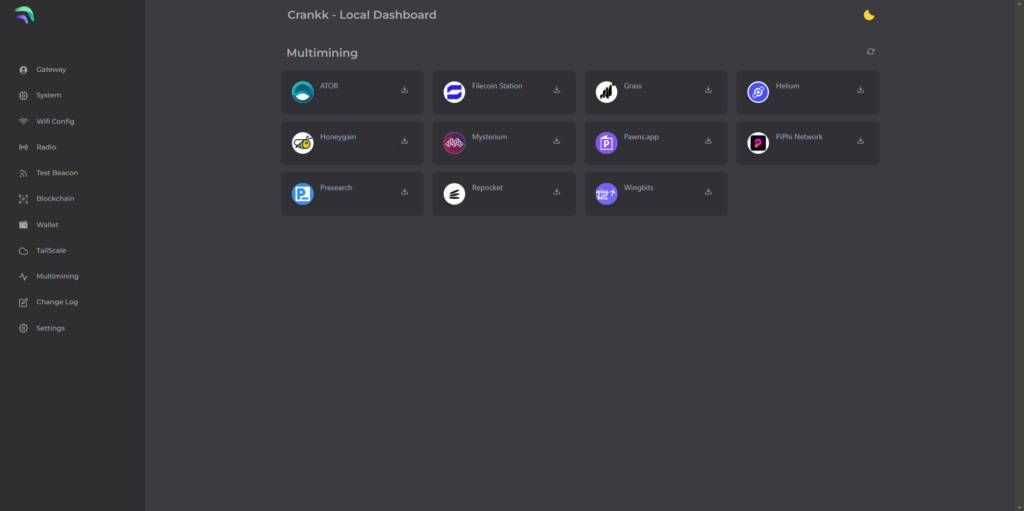The height and width of the screenshot is (511, 1024).
Task: Click the Filecoin Station logo
Action: (454, 92)
